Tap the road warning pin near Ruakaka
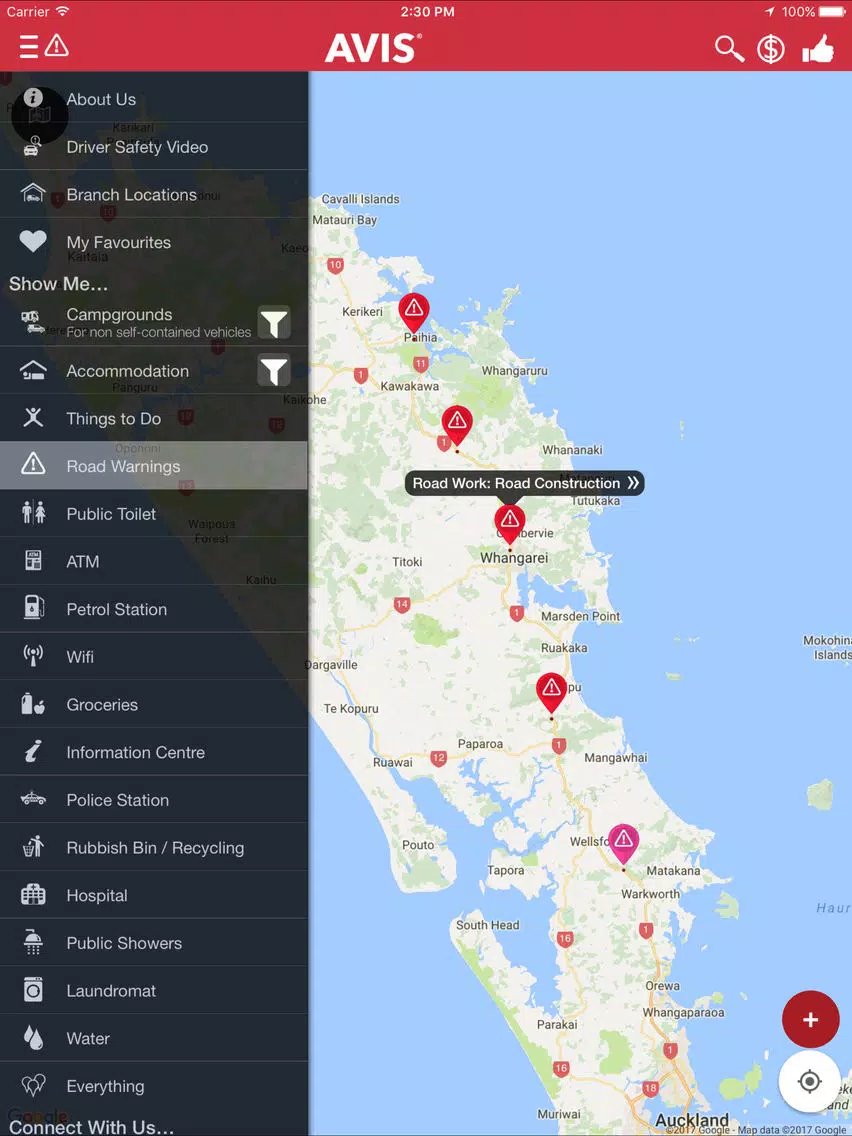Image resolution: width=852 pixels, height=1136 pixels. (x=551, y=693)
